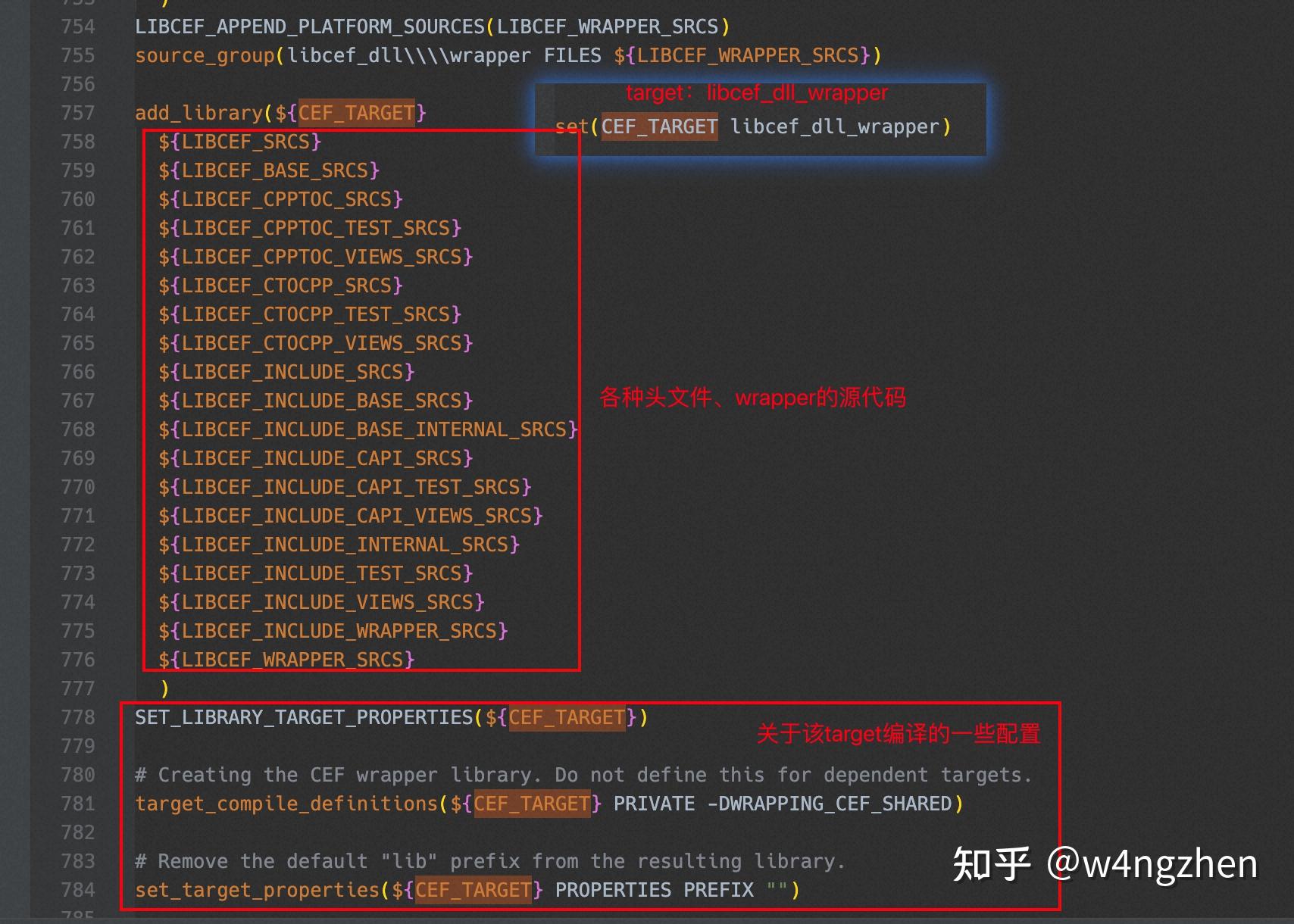Click the highlighted CEF_TARGET token on line 757
Screen dimensions: 1294x924
coord(355,112)
